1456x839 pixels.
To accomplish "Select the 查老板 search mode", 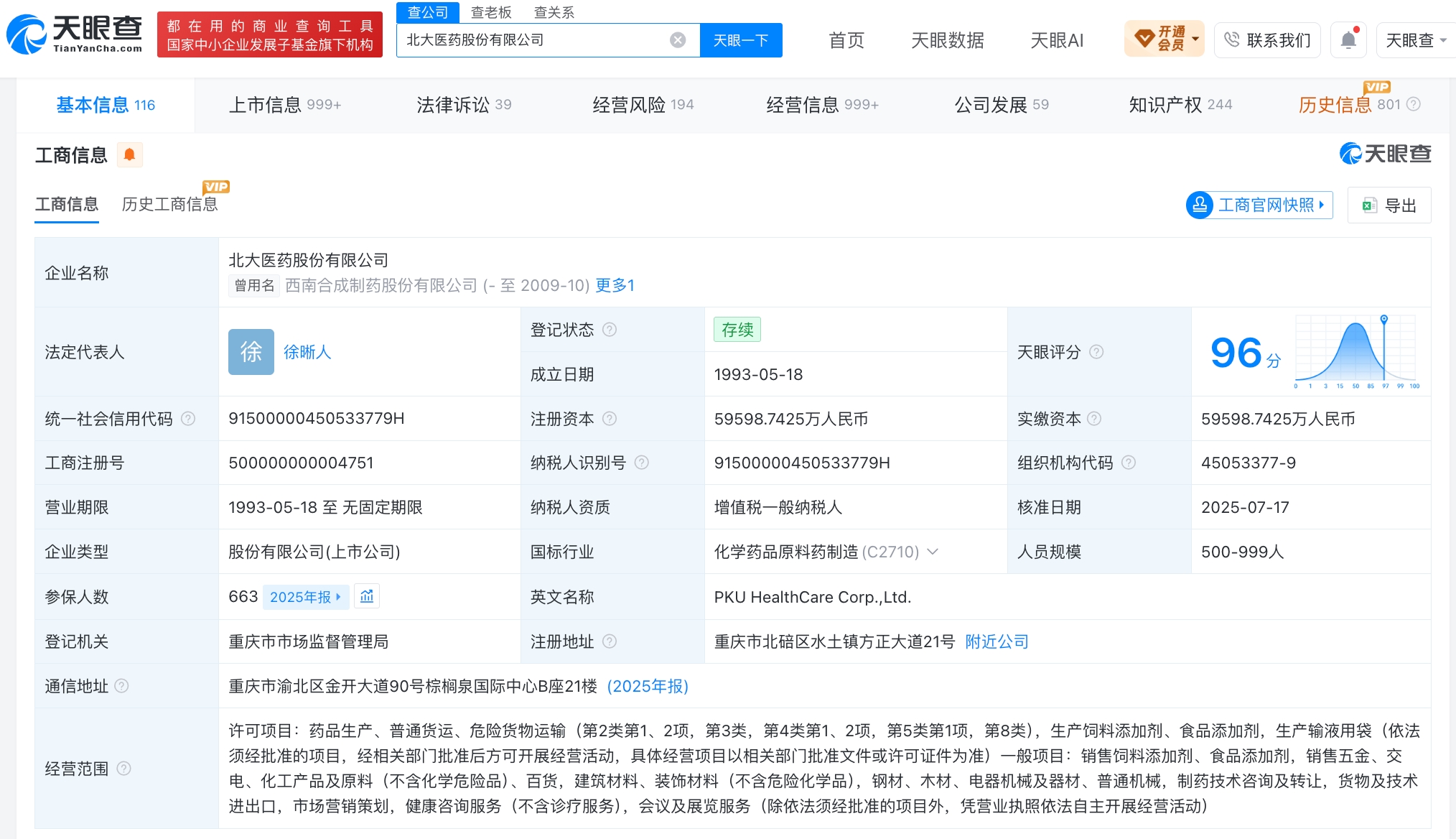I will click(491, 12).
